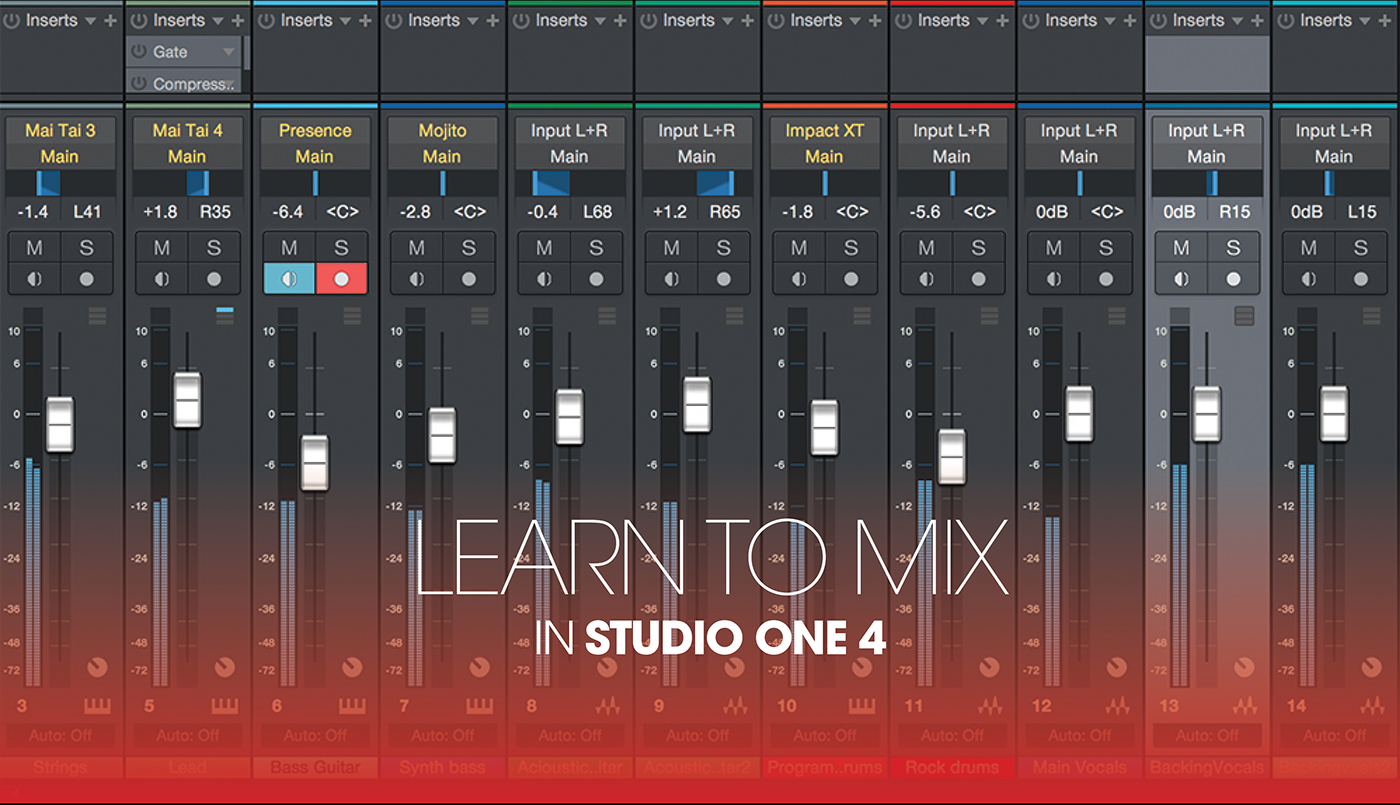Expand the Inserts dropdown arrow on Mai Tai 3 channel
The width and height of the screenshot is (1400, 805).
coord(91,21)
